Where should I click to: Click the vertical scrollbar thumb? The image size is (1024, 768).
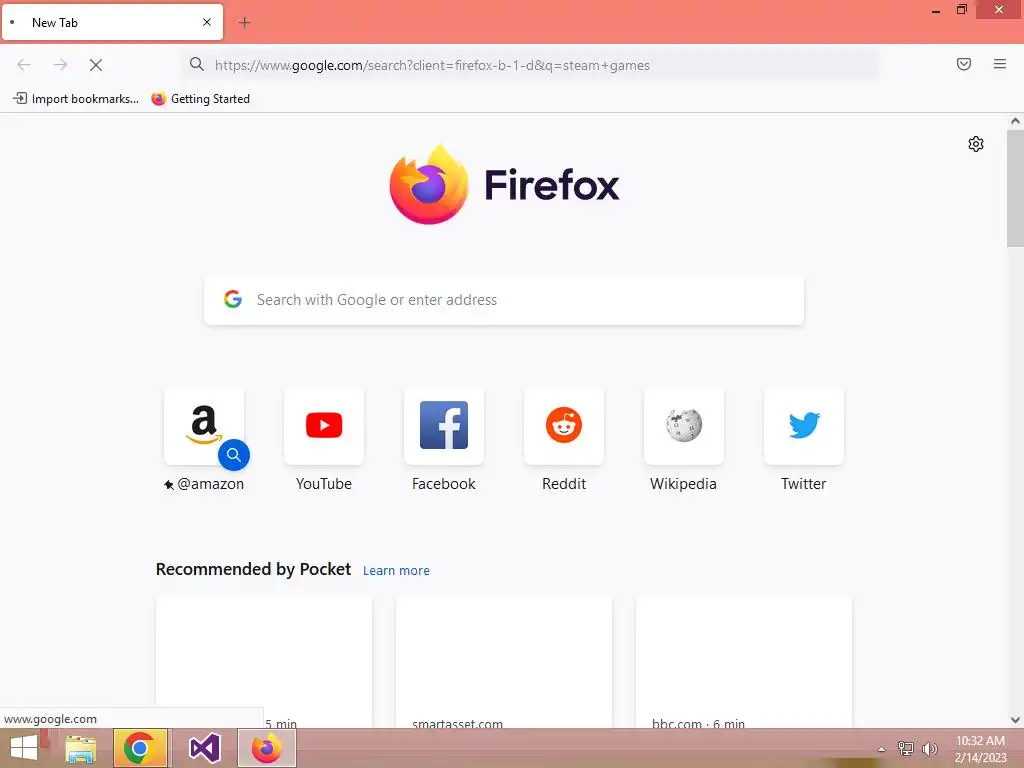[1015, 188]
